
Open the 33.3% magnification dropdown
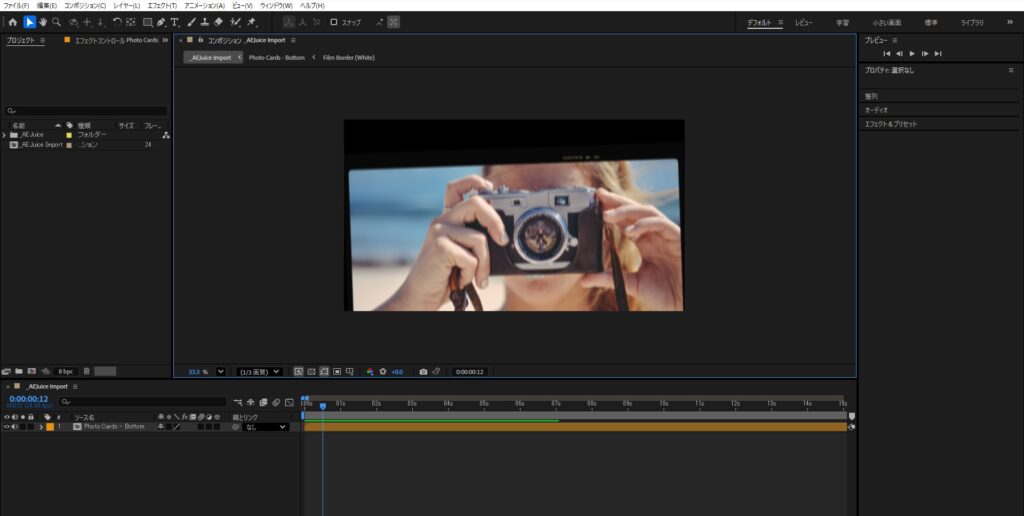tap(221, 372)
